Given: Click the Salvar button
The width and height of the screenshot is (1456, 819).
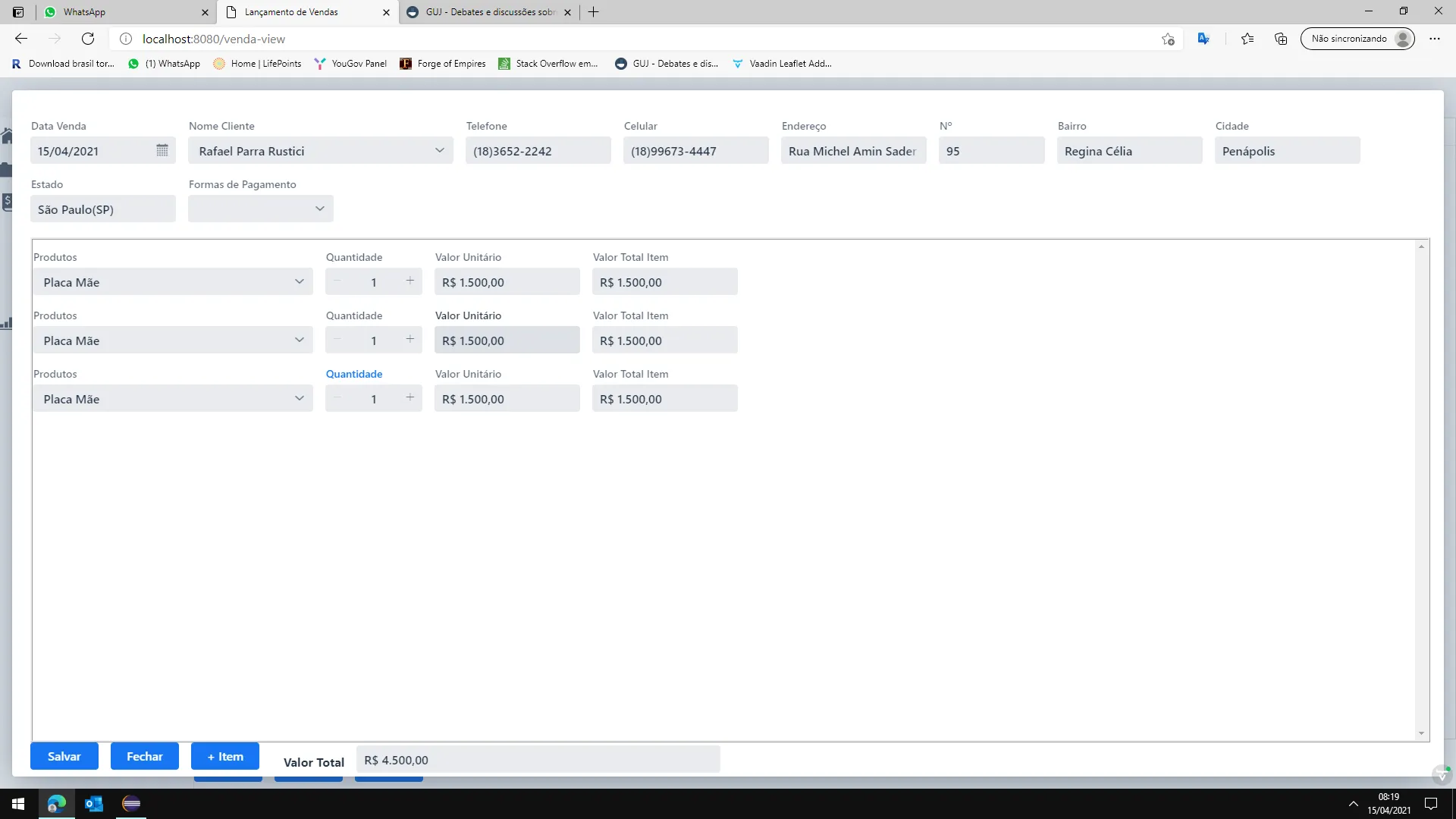Looking at the screenshot, I should (x=64, y=756).
